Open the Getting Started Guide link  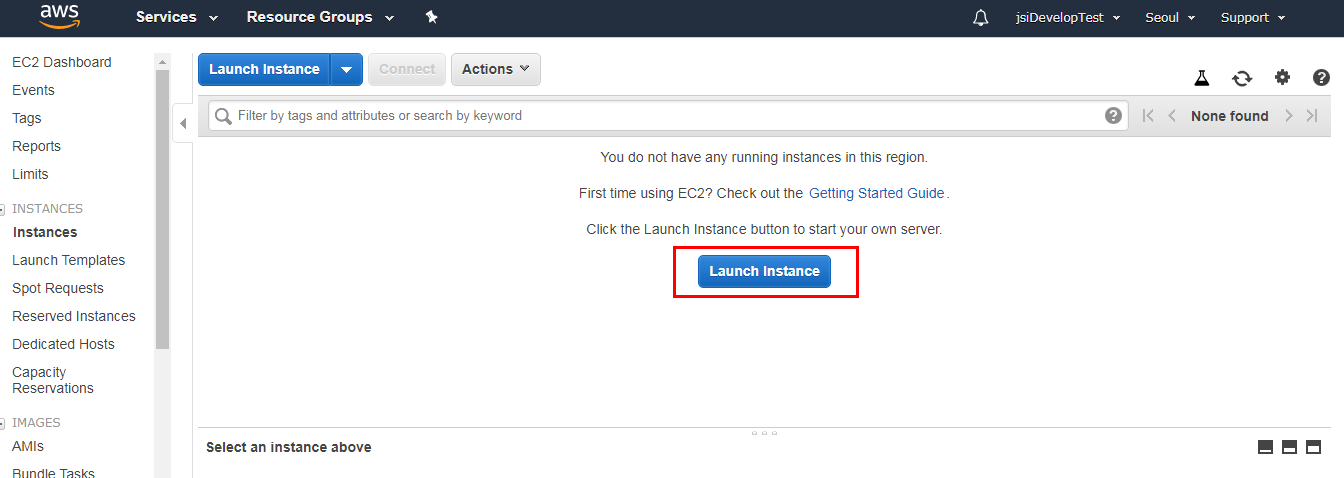(877, 193)
